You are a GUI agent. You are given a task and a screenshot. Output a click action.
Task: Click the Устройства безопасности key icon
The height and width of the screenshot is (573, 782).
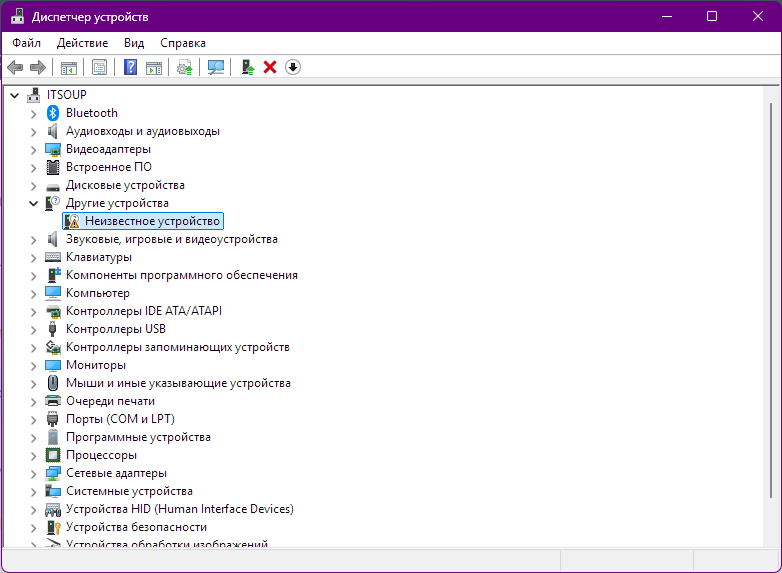53,527
